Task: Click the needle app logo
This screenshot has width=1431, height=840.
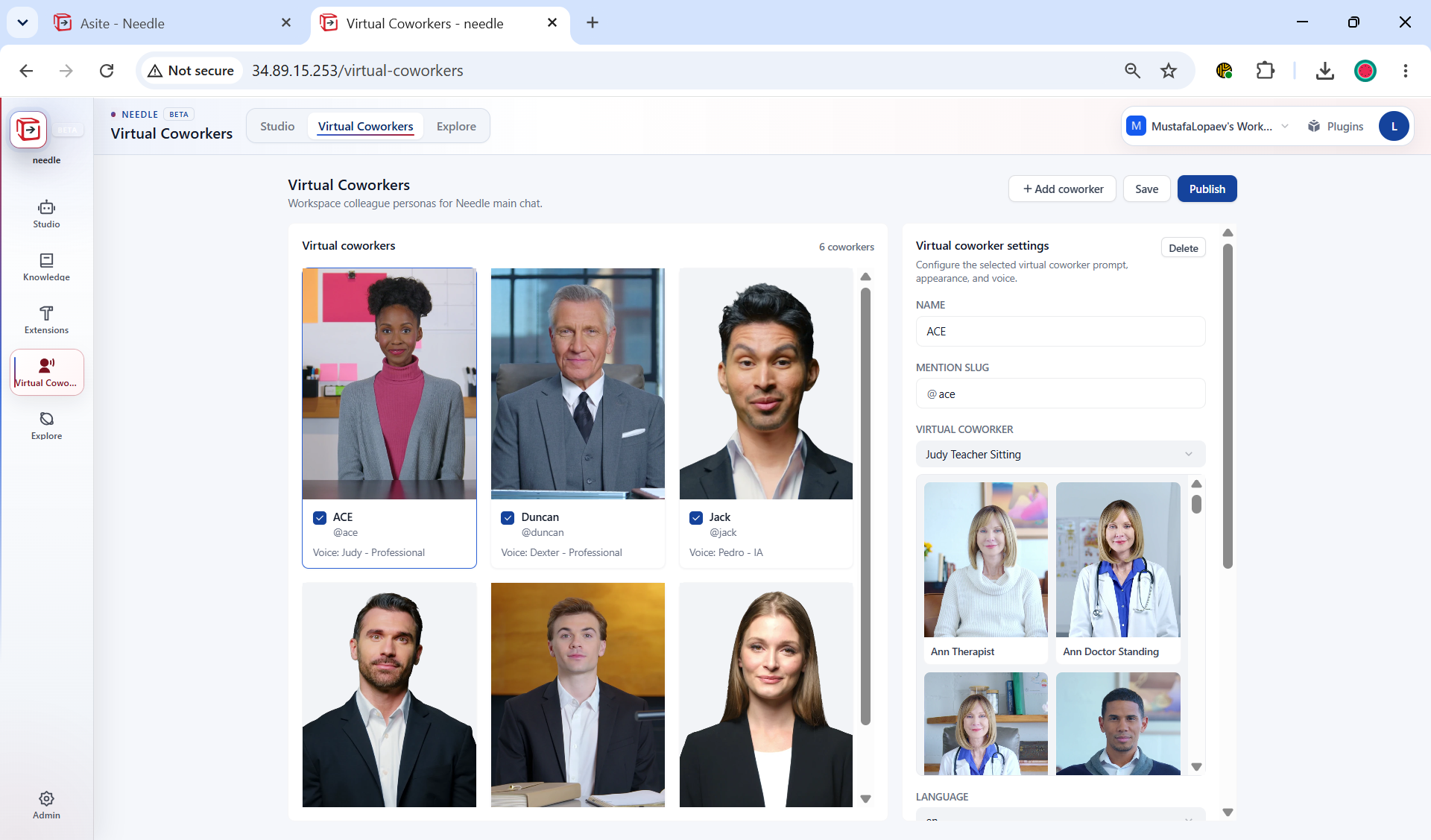Action: pyautogui.click(x=28, y=130)
